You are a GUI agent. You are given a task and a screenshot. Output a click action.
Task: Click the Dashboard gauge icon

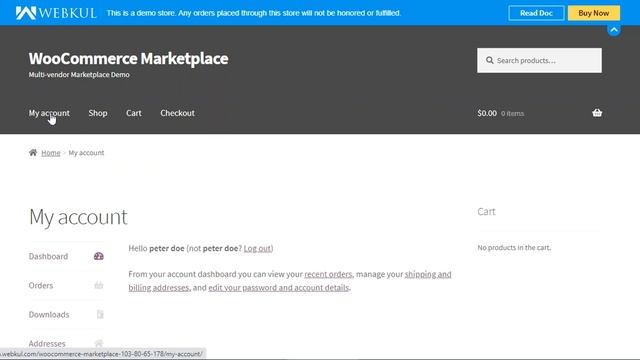(99, 256)
